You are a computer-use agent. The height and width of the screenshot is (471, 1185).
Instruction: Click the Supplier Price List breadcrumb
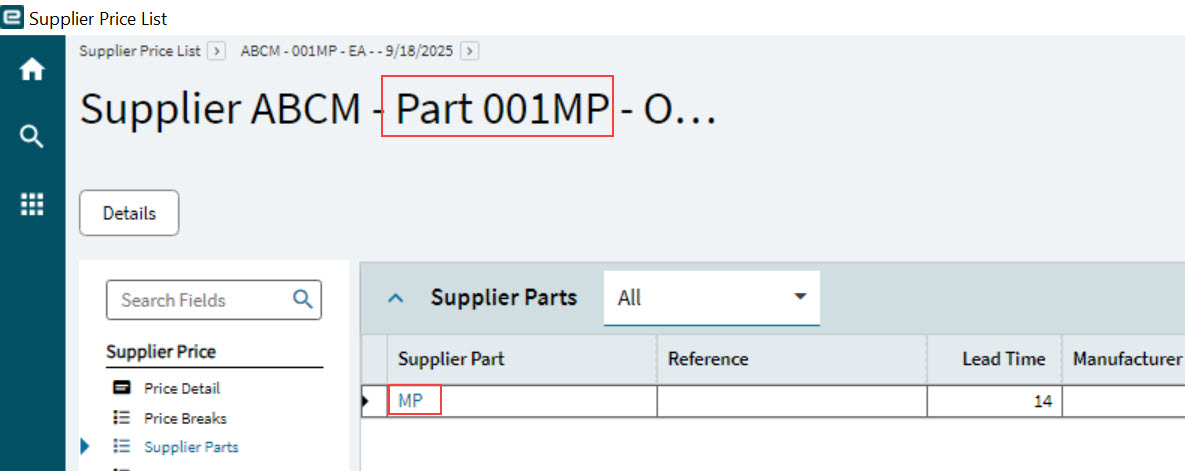[x=140, y=51]
